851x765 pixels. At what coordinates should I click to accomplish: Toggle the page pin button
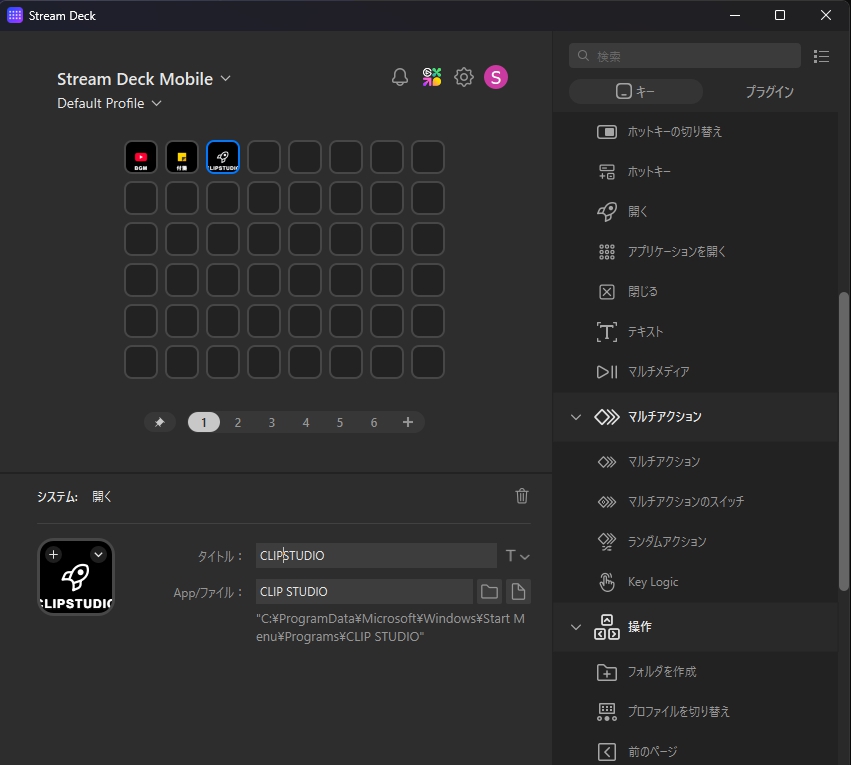click(159, 423)
